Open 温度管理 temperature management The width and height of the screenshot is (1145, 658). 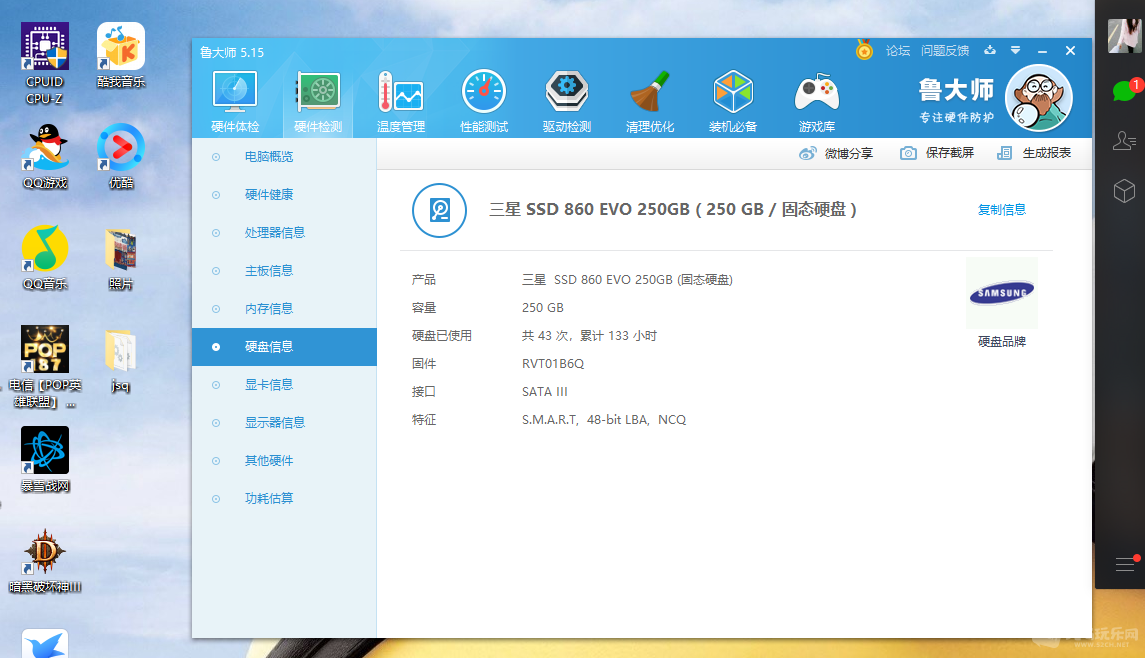400,102
